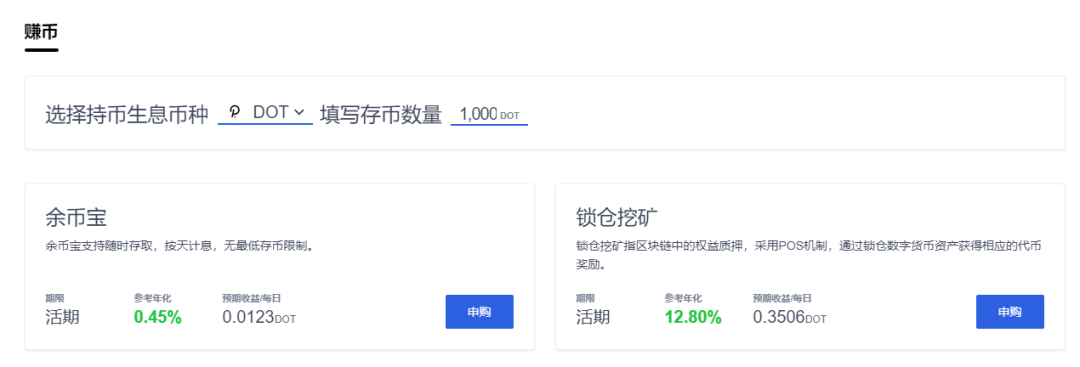Click the 选择持币生息币种 label
This screenshot has width=1080, height=367.
(127, 114)
